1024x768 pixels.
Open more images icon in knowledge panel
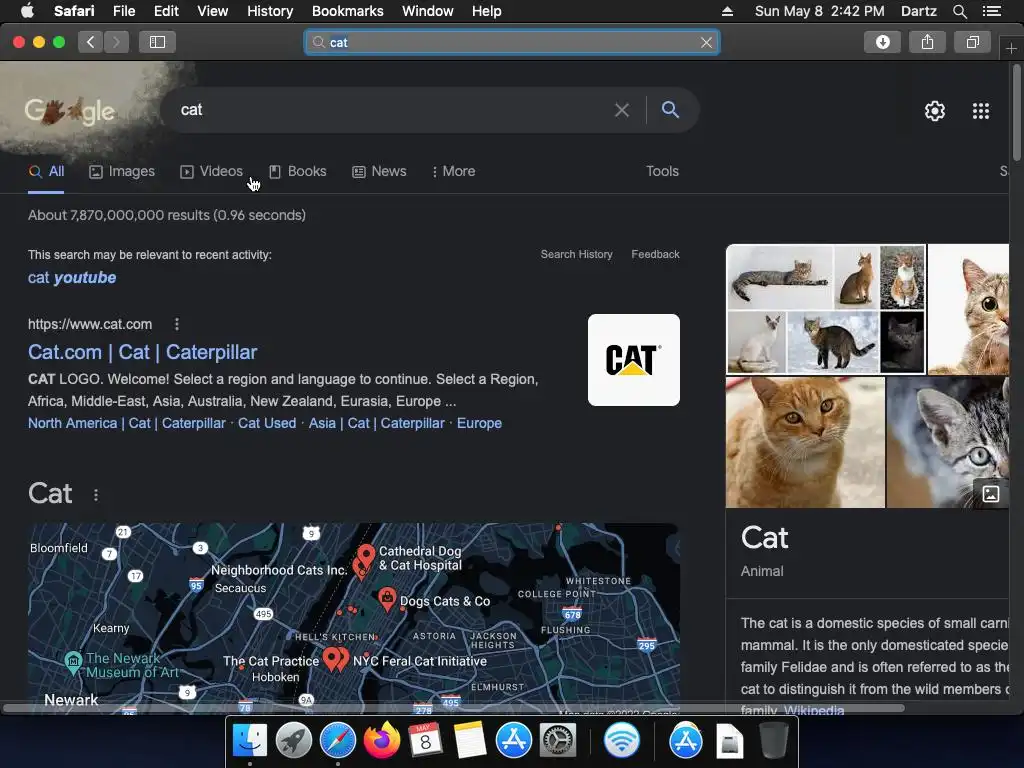click(x=991, y=494)
